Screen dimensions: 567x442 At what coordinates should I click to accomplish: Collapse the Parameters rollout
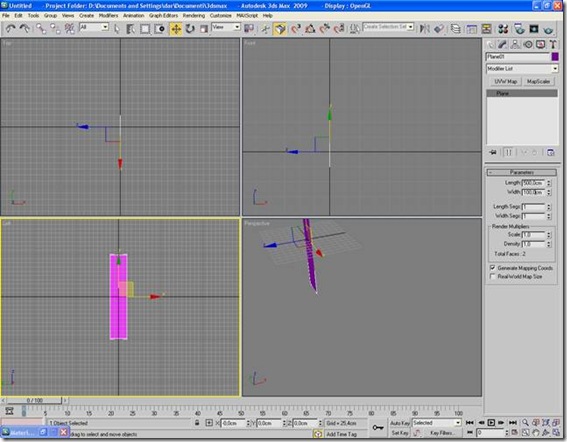coord(522,173)
